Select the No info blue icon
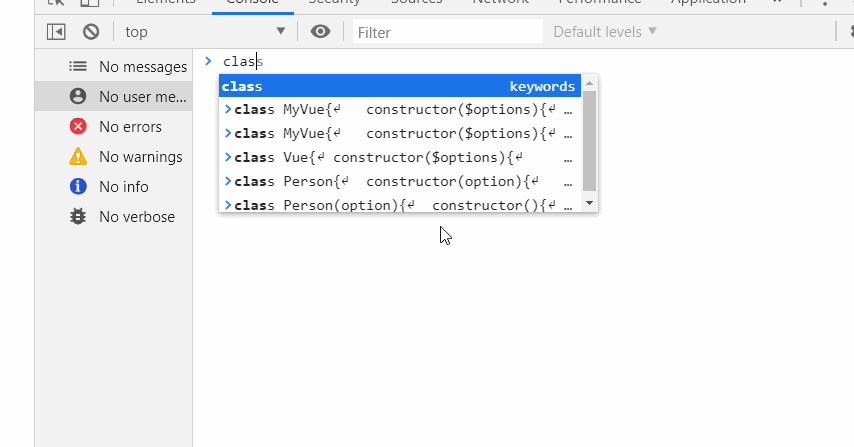Image resolution: width=854 pixels, height=447 pixels. tap(78, 186)
